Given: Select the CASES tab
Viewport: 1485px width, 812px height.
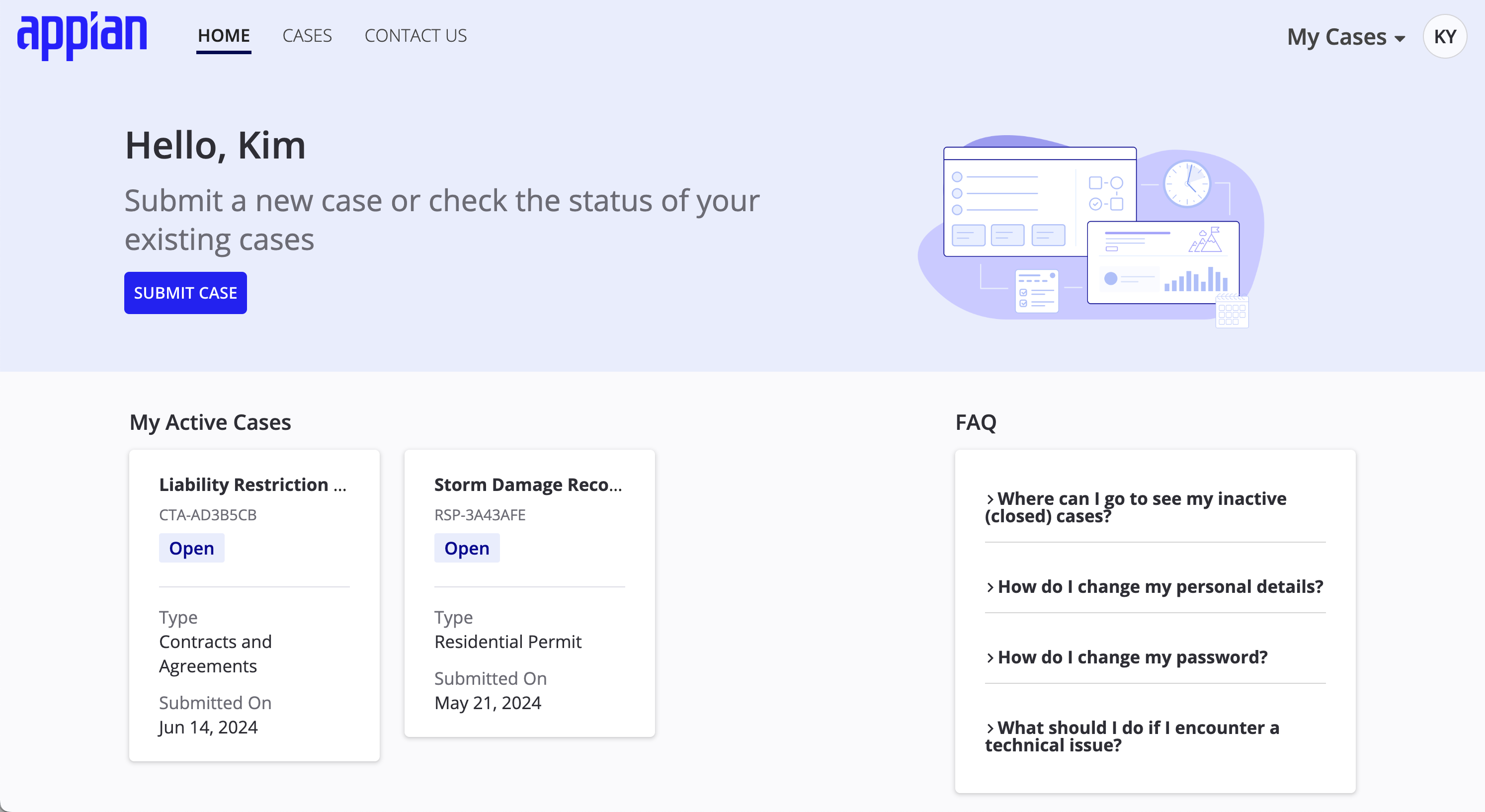Looking at the screenshot, I should [307, 35].
